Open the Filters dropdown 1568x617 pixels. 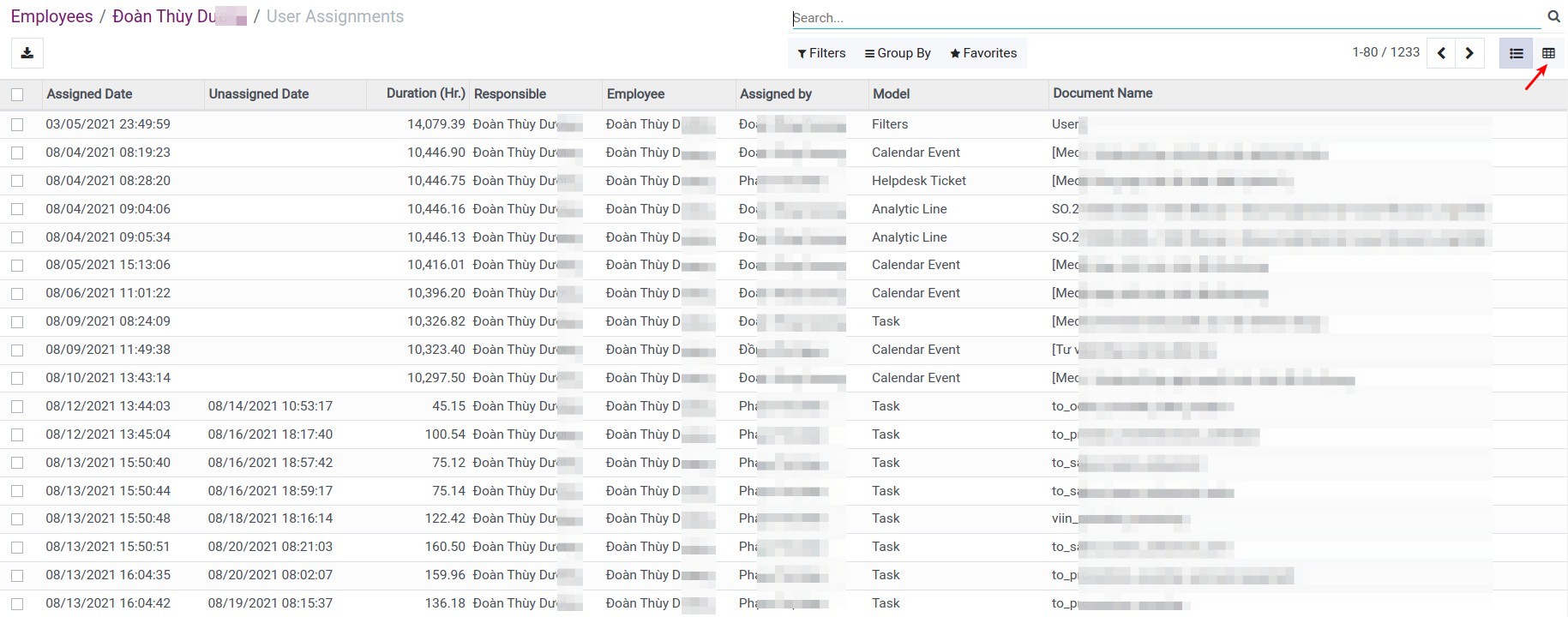(821, 53)
